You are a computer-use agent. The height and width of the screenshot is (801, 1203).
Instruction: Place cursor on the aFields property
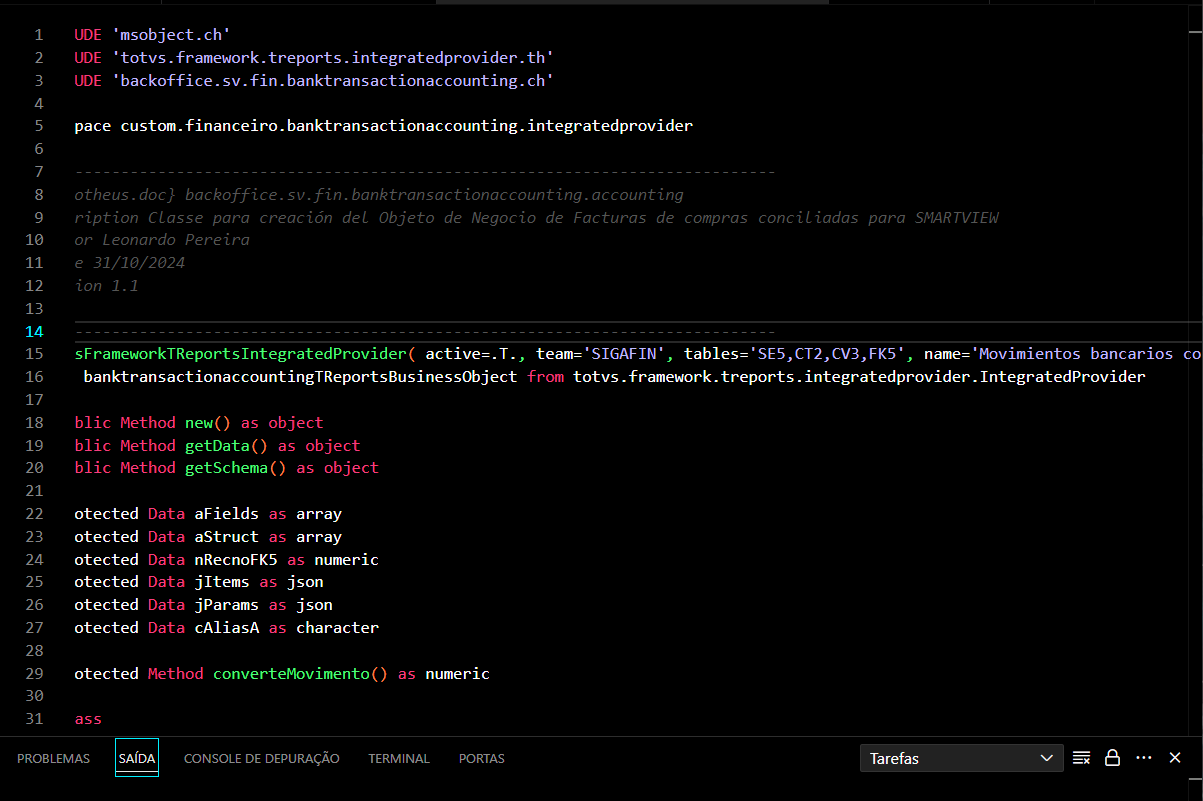point(226,514)
